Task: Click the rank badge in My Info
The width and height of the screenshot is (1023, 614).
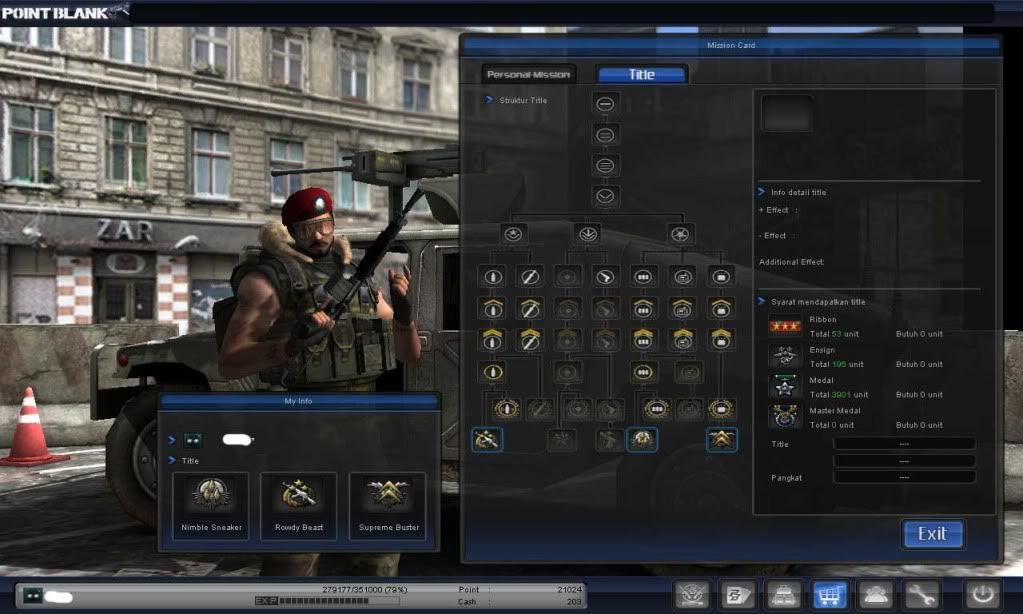Action: (x=192, y=440)
